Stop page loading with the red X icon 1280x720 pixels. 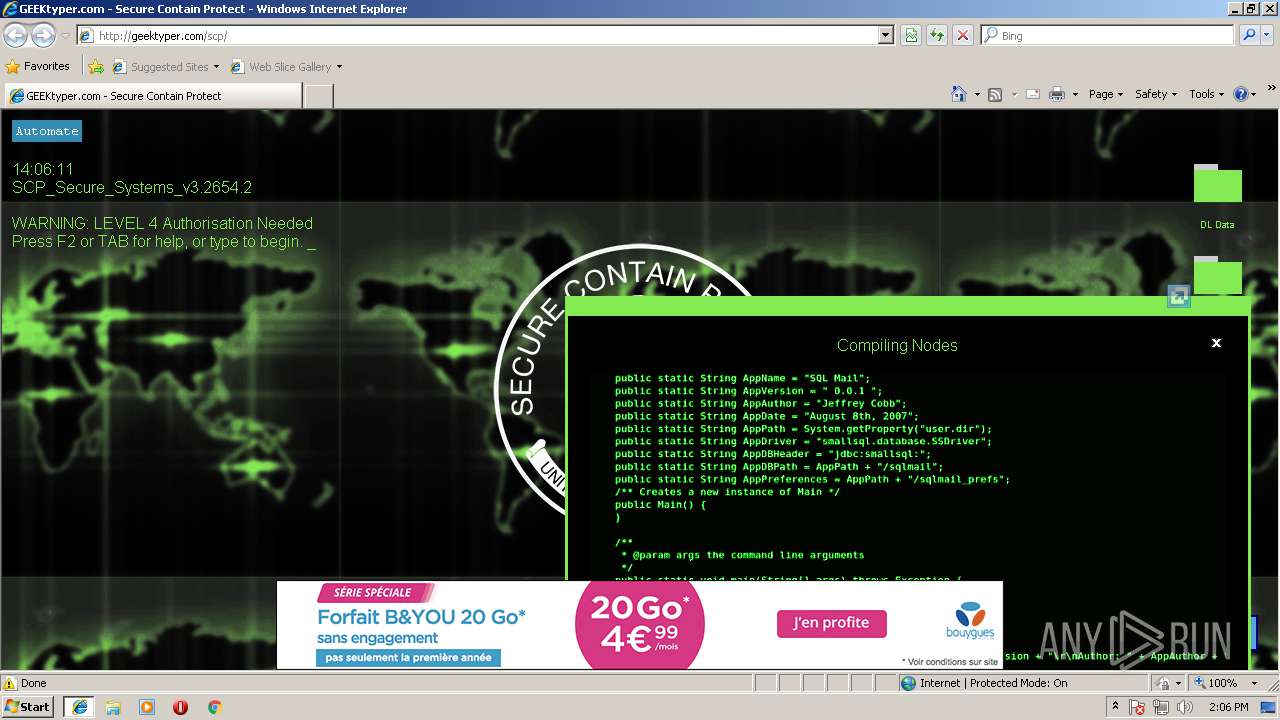click(963, 36)
